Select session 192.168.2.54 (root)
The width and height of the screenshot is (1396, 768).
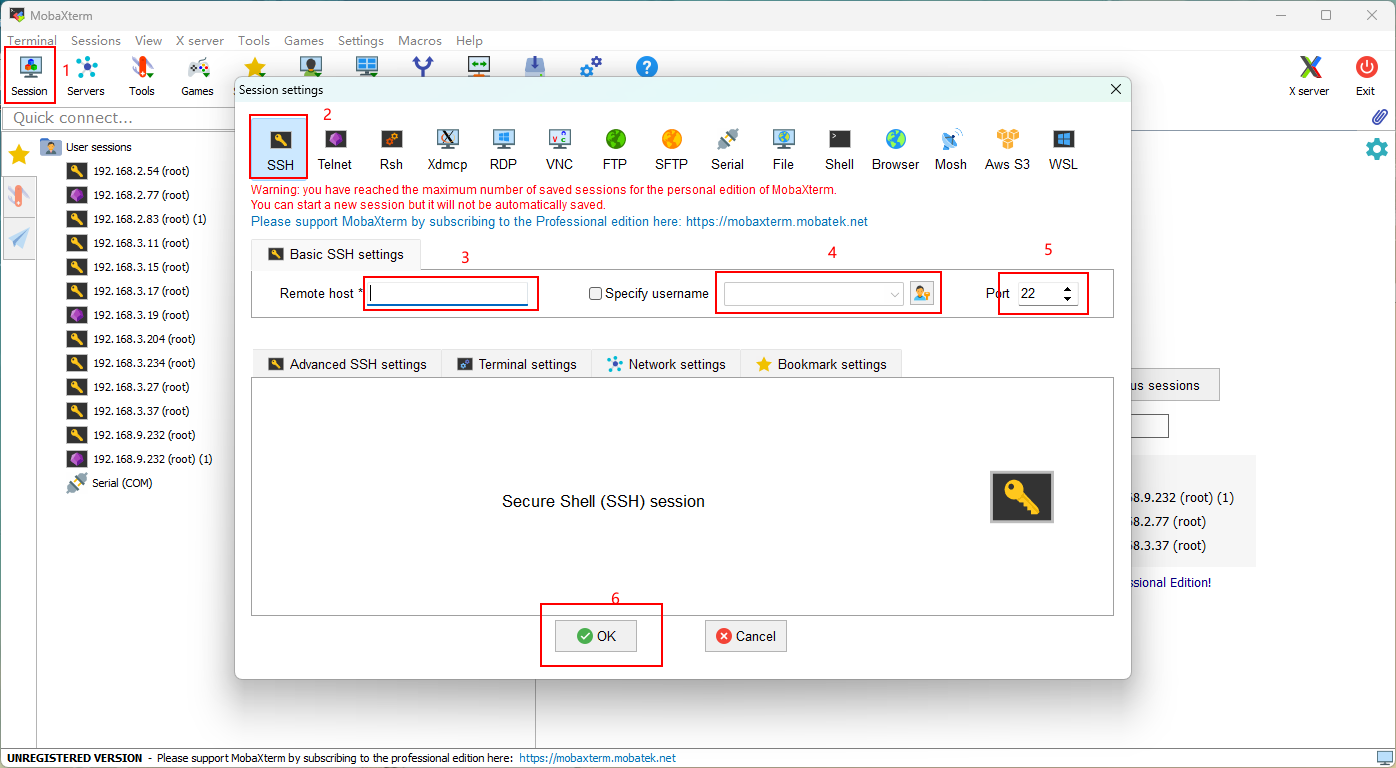pyautogui.click(x=128, y=171)
